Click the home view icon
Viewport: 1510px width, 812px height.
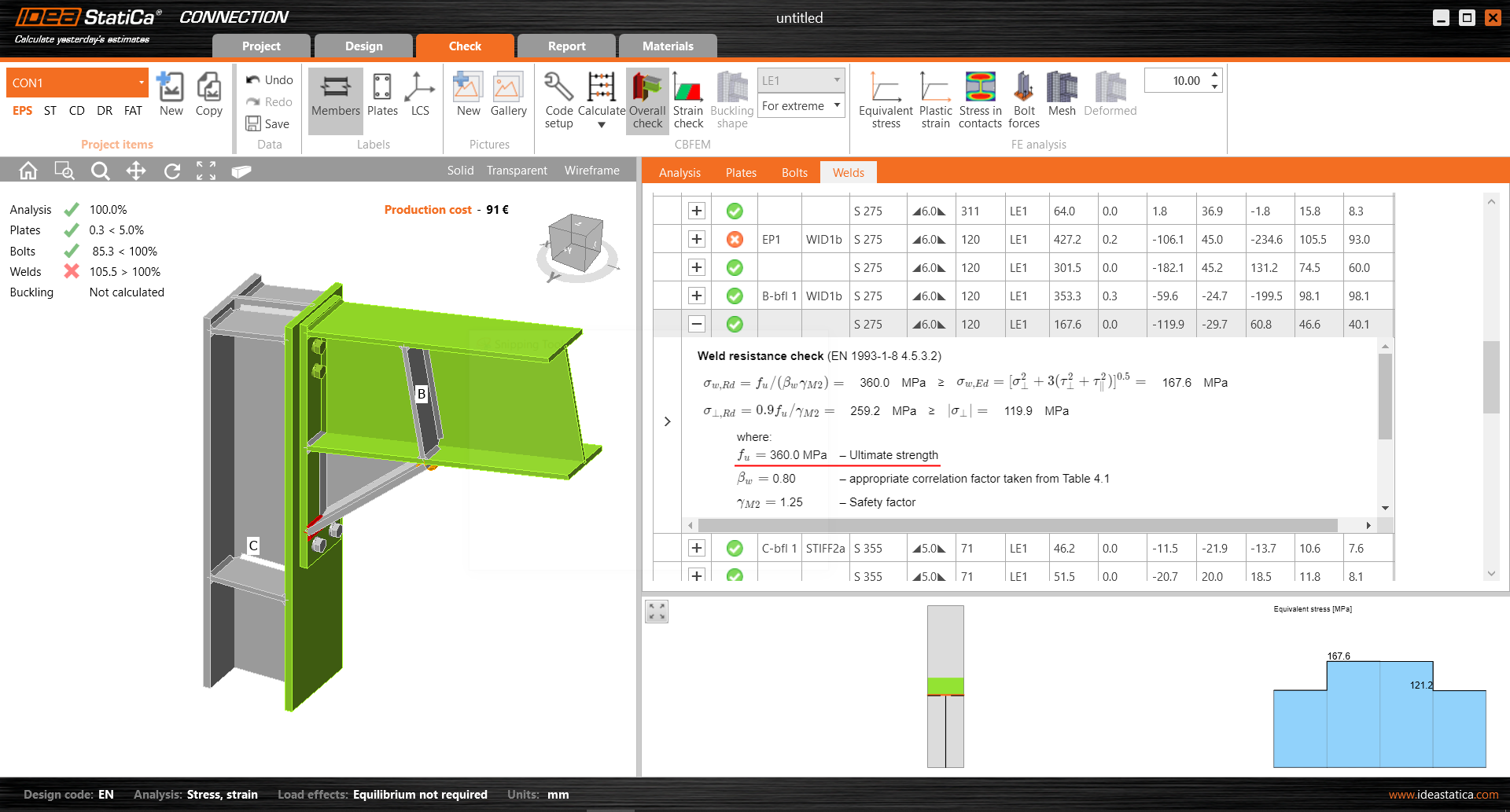[x=28, y=171]
